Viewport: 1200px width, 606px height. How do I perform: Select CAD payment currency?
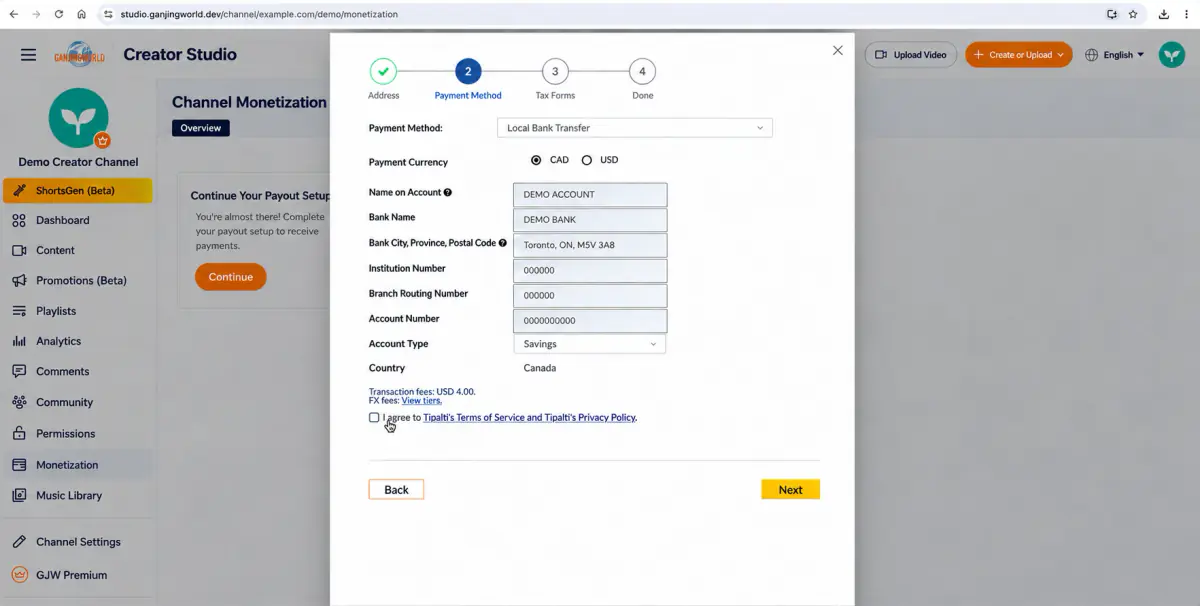click(536, 160)
